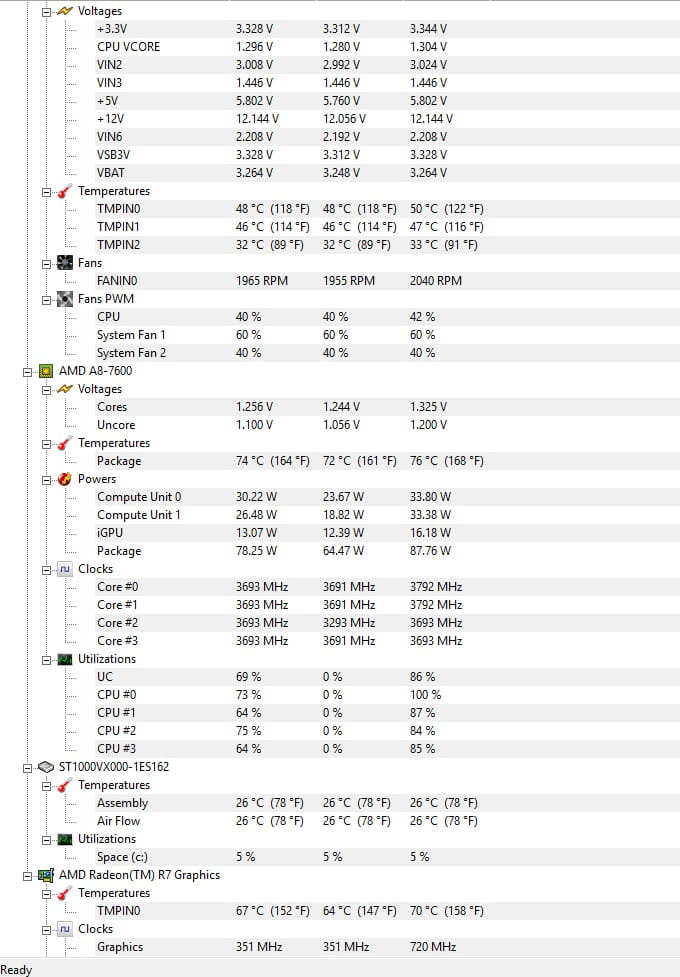
Task: Click the Powers flame icon
Action: point(64,479)
